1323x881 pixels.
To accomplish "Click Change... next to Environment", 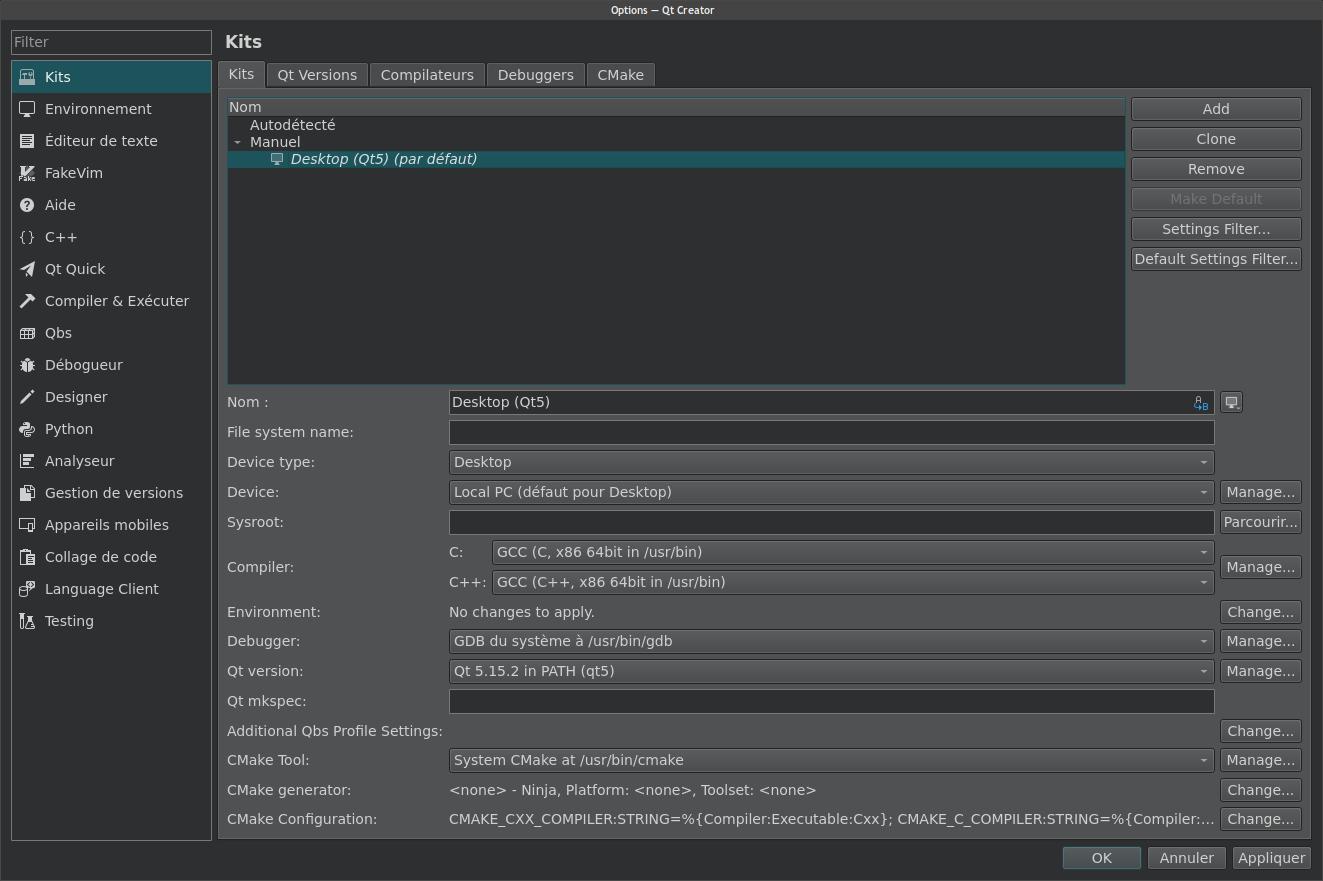I will click(1260, 612).
